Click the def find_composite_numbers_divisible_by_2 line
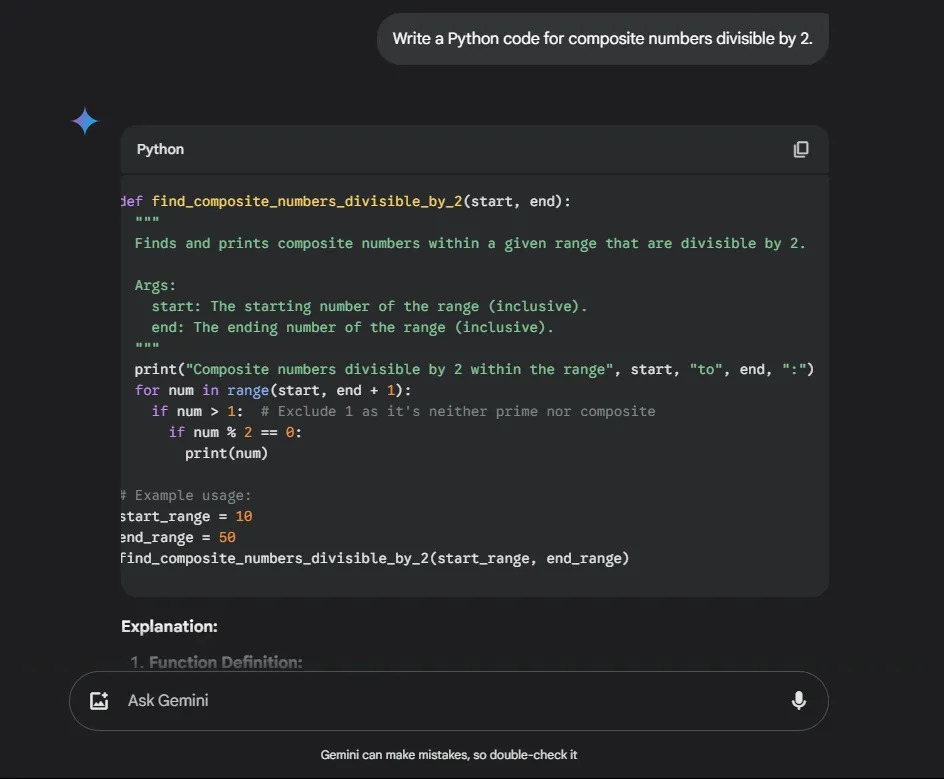Screen dimensions: 944x779 click(x=346, y=201)
